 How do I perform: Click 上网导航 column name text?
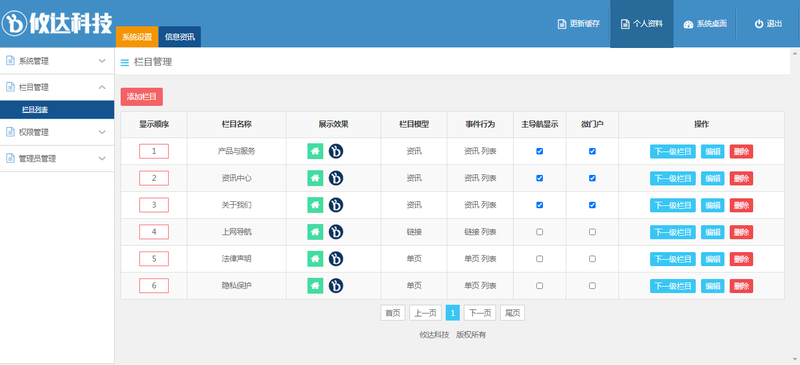[x=236, y=232]
